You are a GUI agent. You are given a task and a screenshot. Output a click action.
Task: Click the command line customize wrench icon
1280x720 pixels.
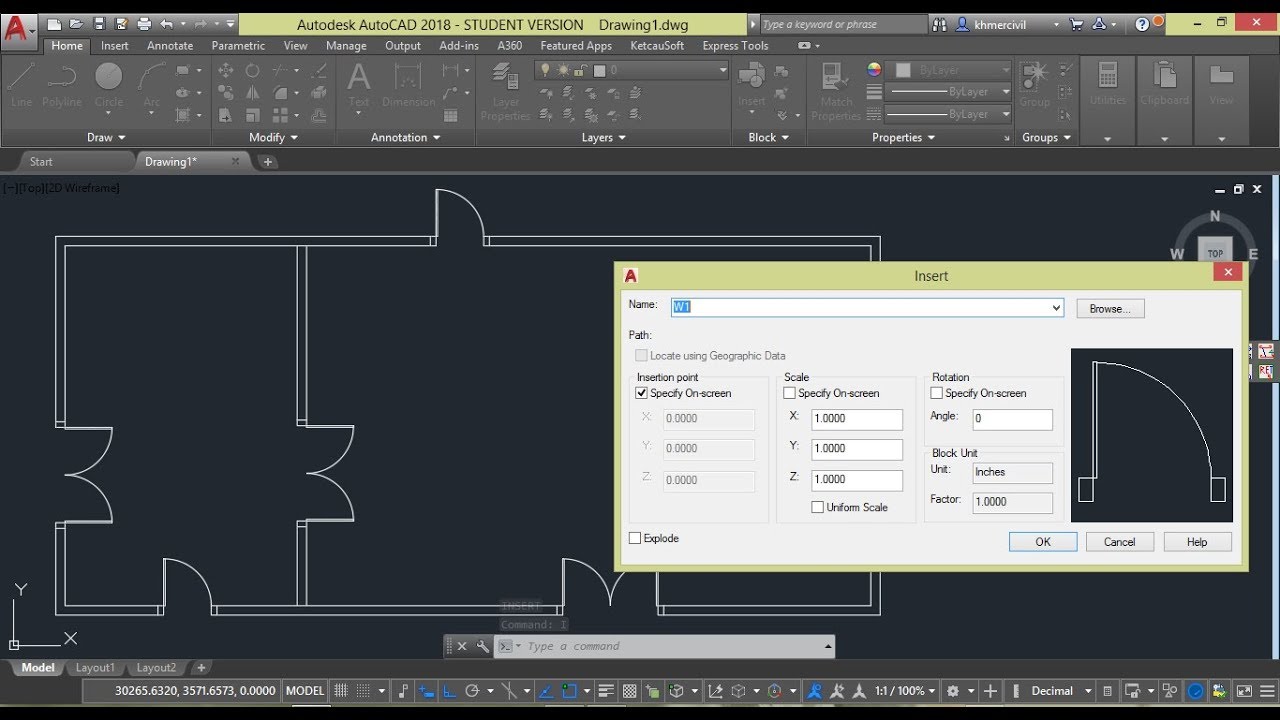point(483,646)
